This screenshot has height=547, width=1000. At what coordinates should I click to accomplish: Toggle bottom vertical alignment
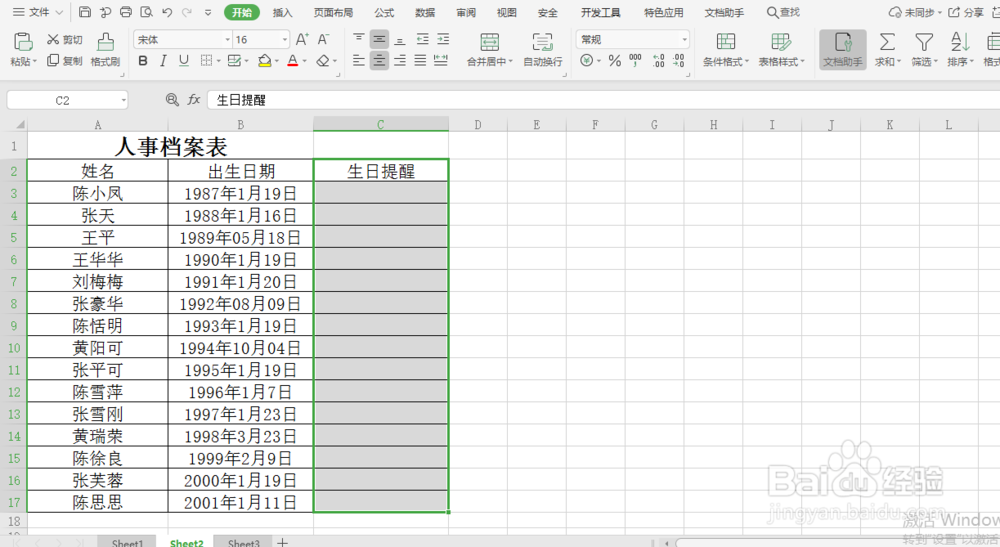[x=400, y=40]
